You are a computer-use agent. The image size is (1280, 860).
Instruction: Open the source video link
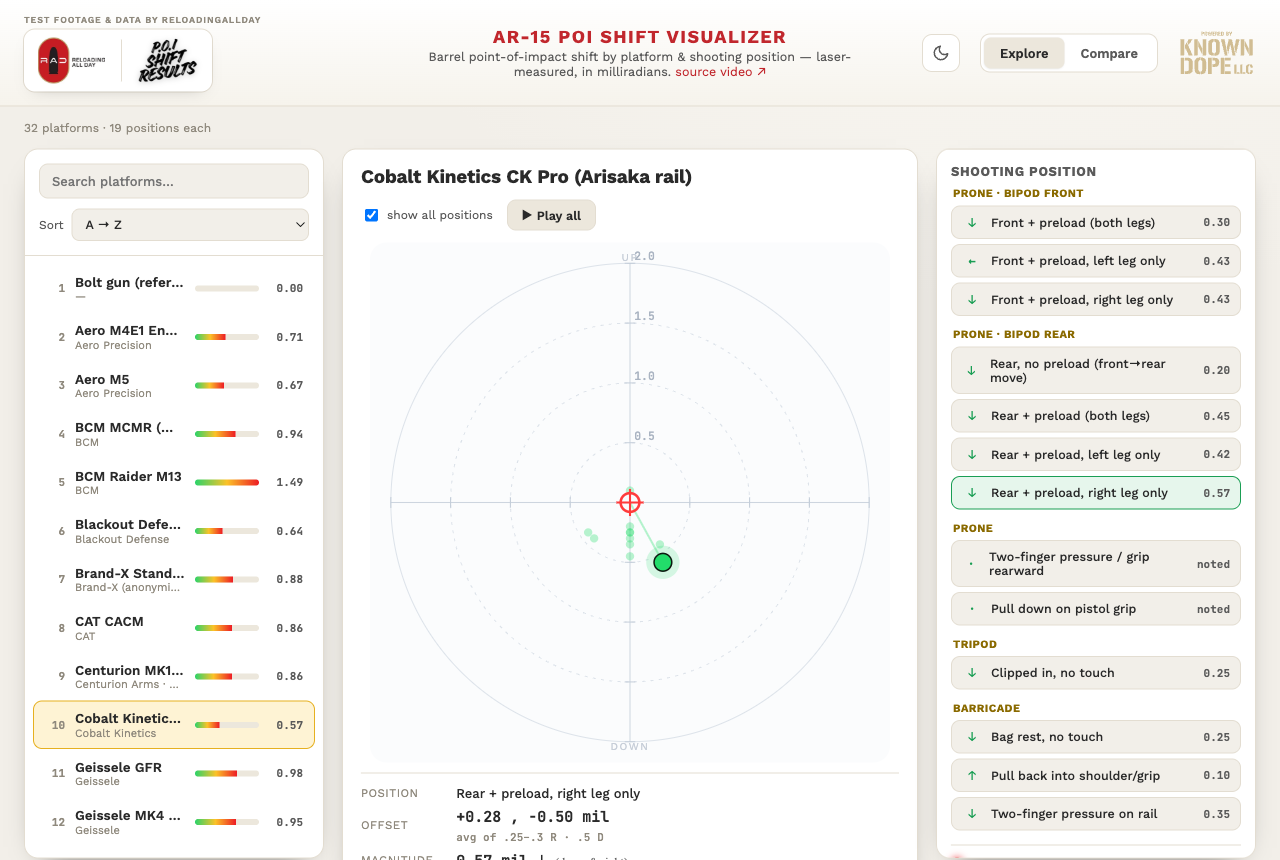721,72
